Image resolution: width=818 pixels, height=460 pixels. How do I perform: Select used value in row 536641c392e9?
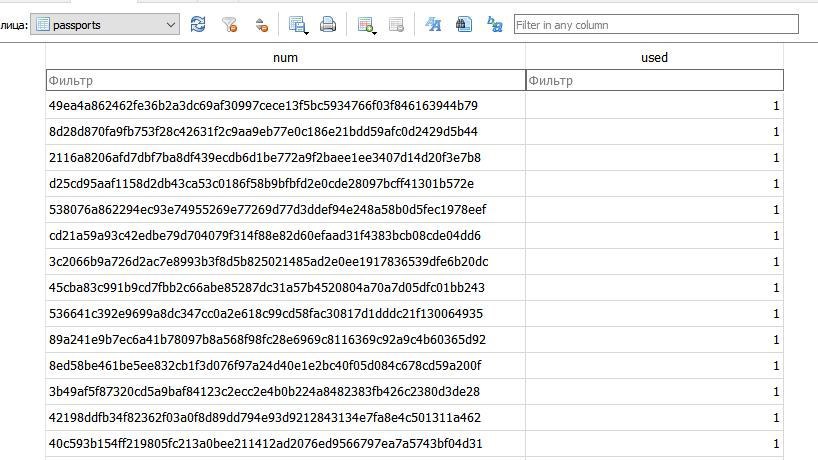[x=654, y=314]
